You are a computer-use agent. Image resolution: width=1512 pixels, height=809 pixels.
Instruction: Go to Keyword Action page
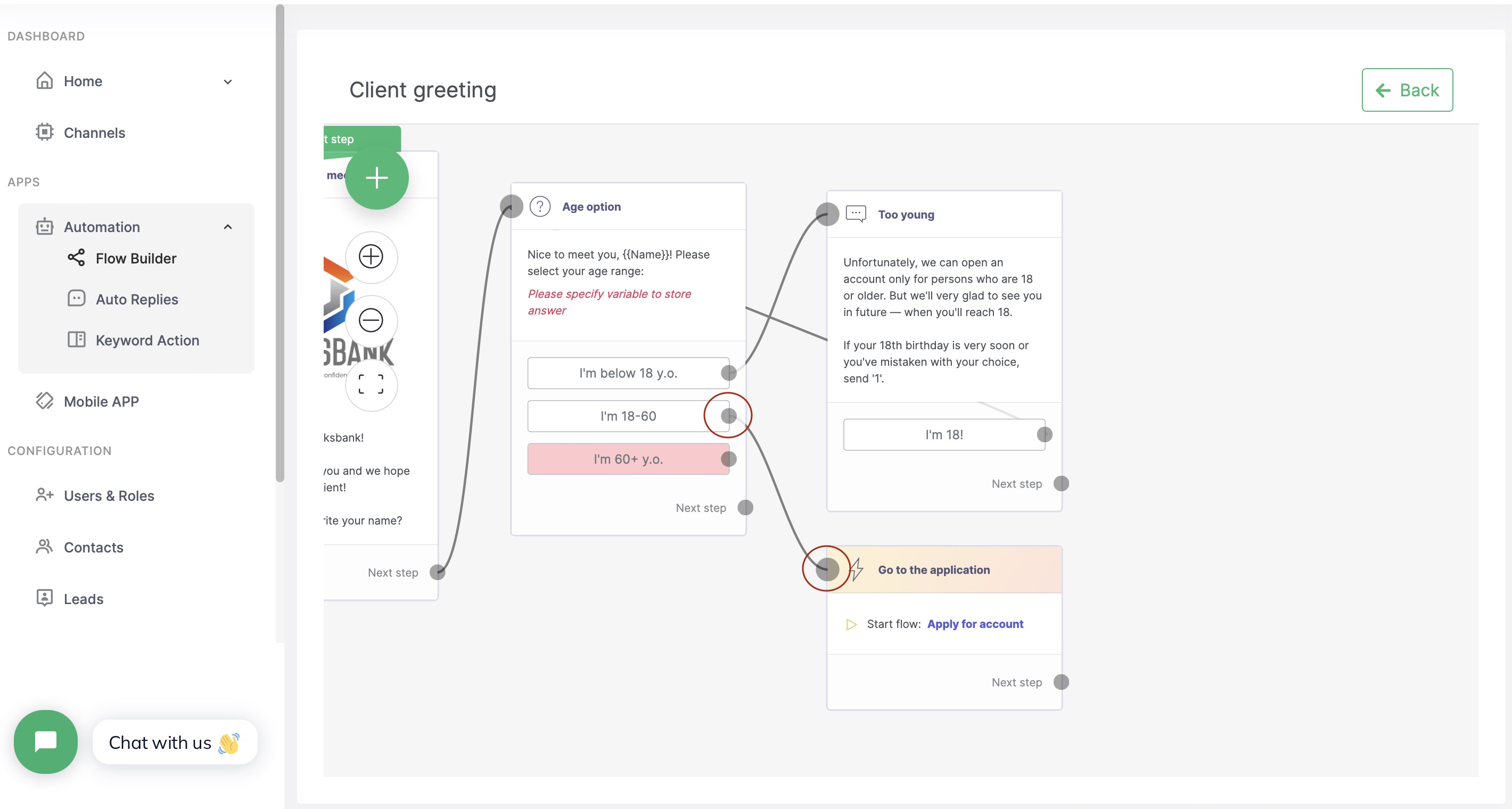click(x=147, y=340)
